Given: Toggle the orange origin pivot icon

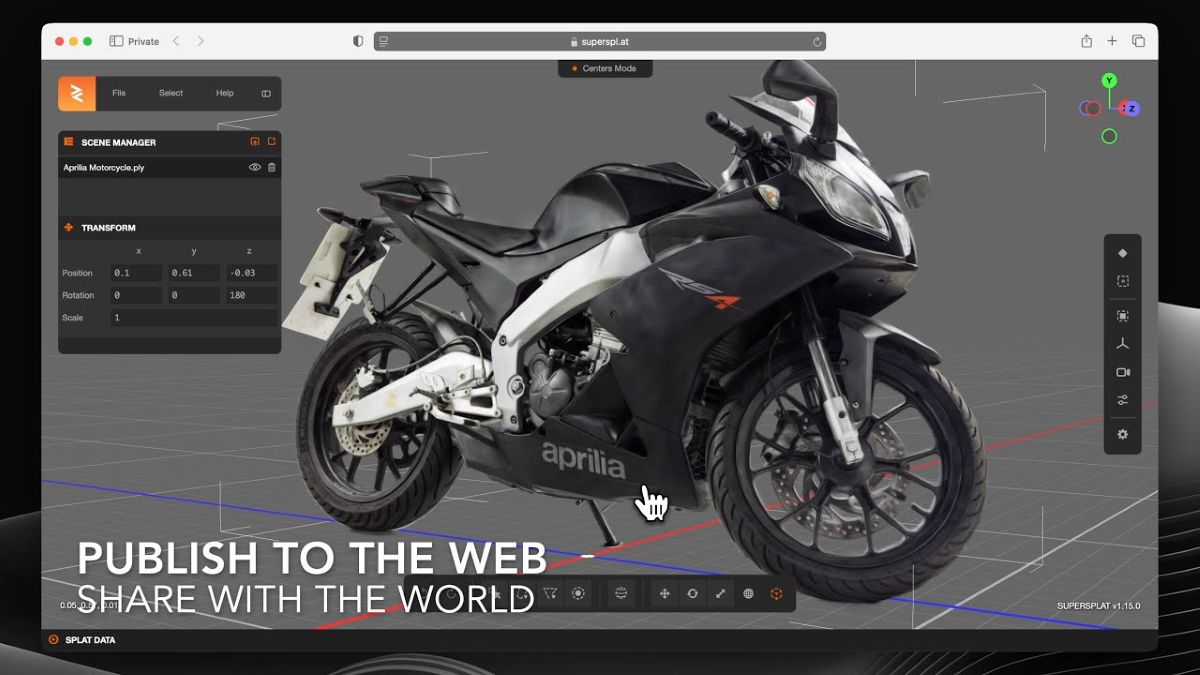Looking at the screenshot, I should coord(776,594).
